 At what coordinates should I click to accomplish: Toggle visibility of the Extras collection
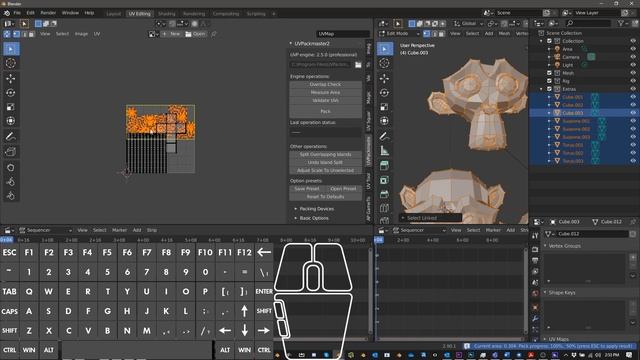pyautogui.click(x=633, y=89)
